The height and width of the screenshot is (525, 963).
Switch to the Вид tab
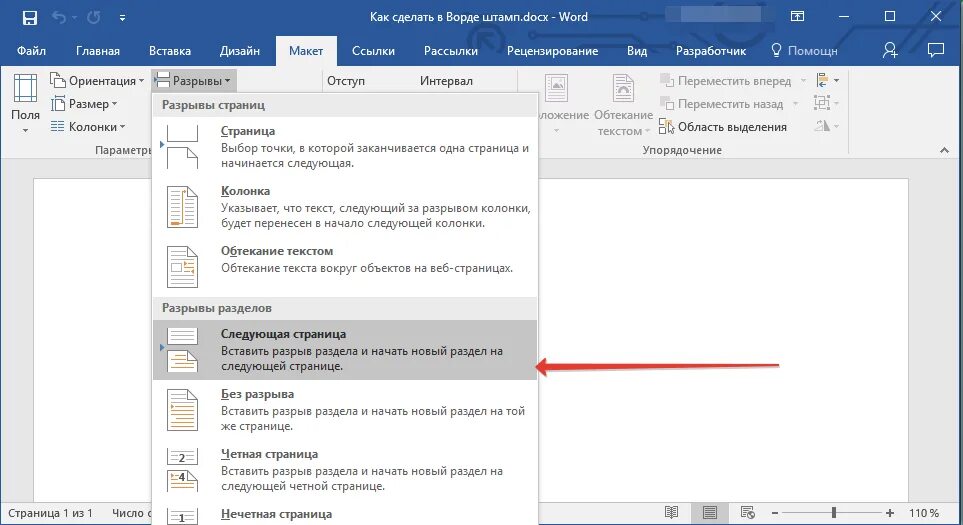(x=637, y=51)
